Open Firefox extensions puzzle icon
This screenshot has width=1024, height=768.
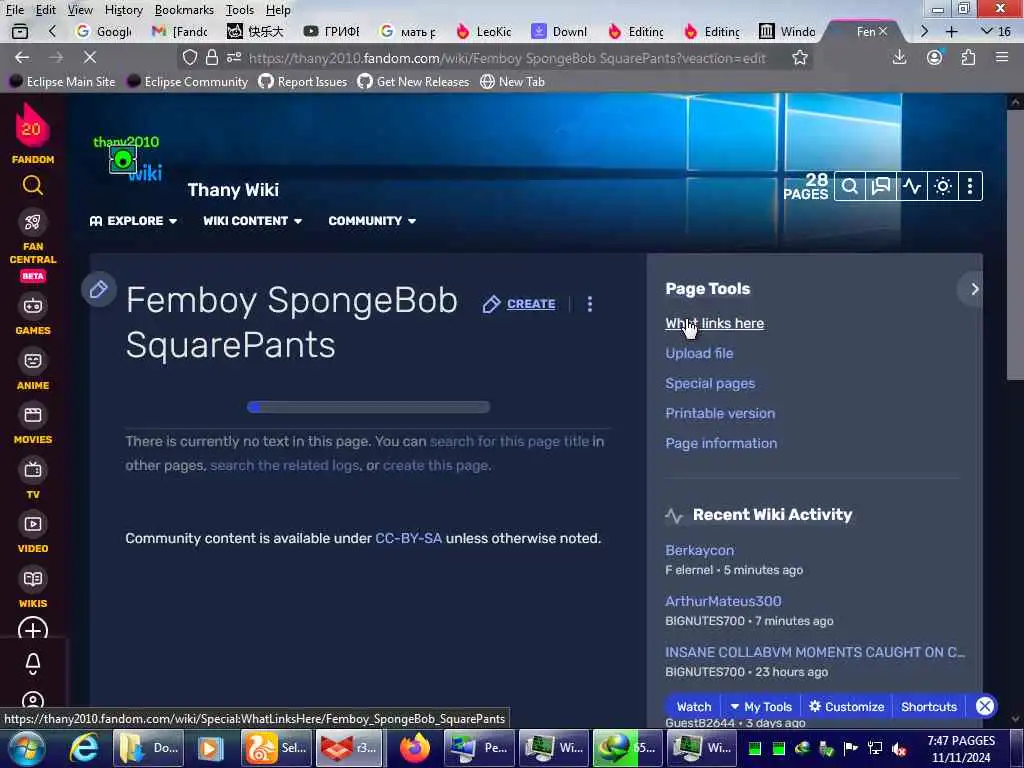[x=968, y=57]
